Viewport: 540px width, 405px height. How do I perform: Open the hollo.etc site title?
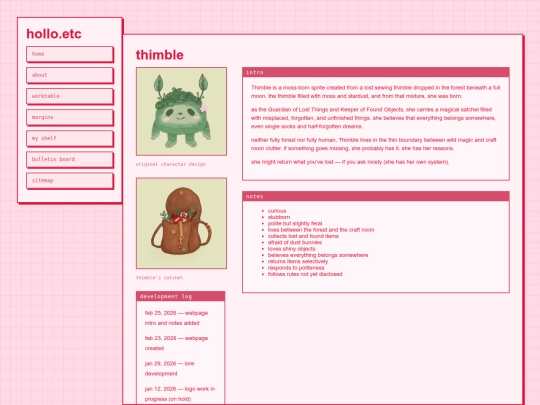point(54,34)
